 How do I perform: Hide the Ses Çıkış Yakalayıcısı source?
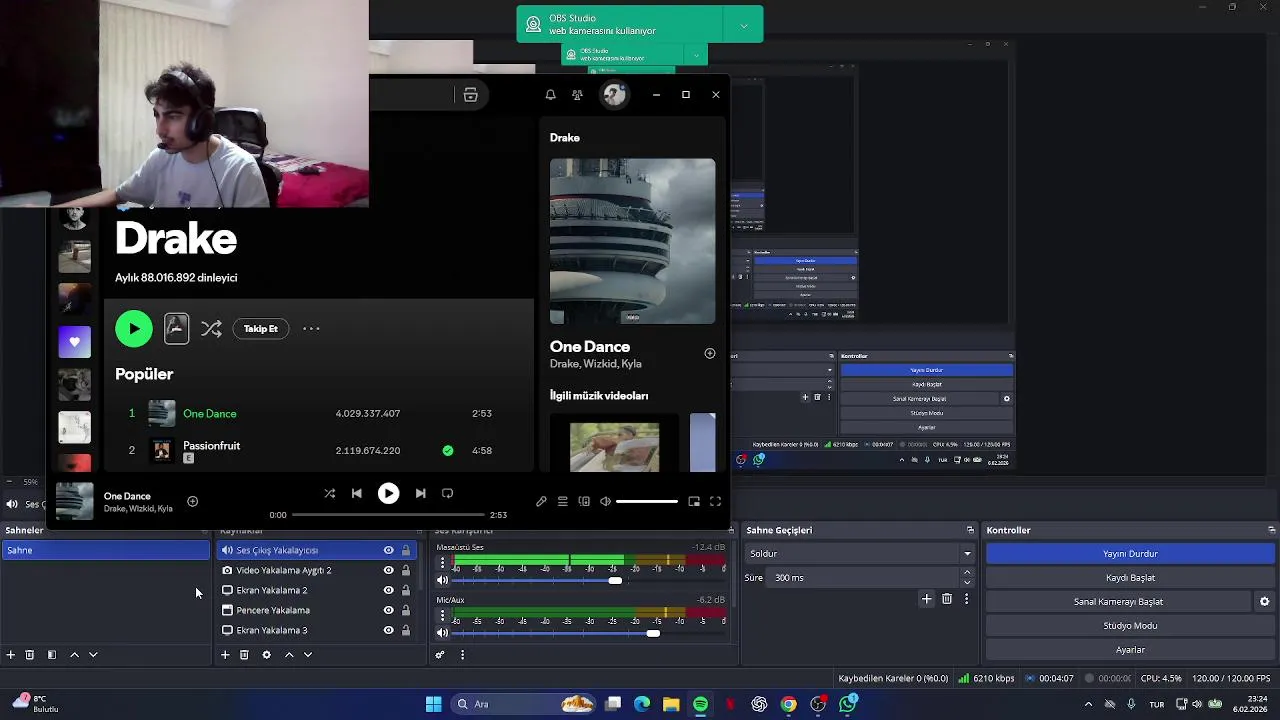[388, 550]
